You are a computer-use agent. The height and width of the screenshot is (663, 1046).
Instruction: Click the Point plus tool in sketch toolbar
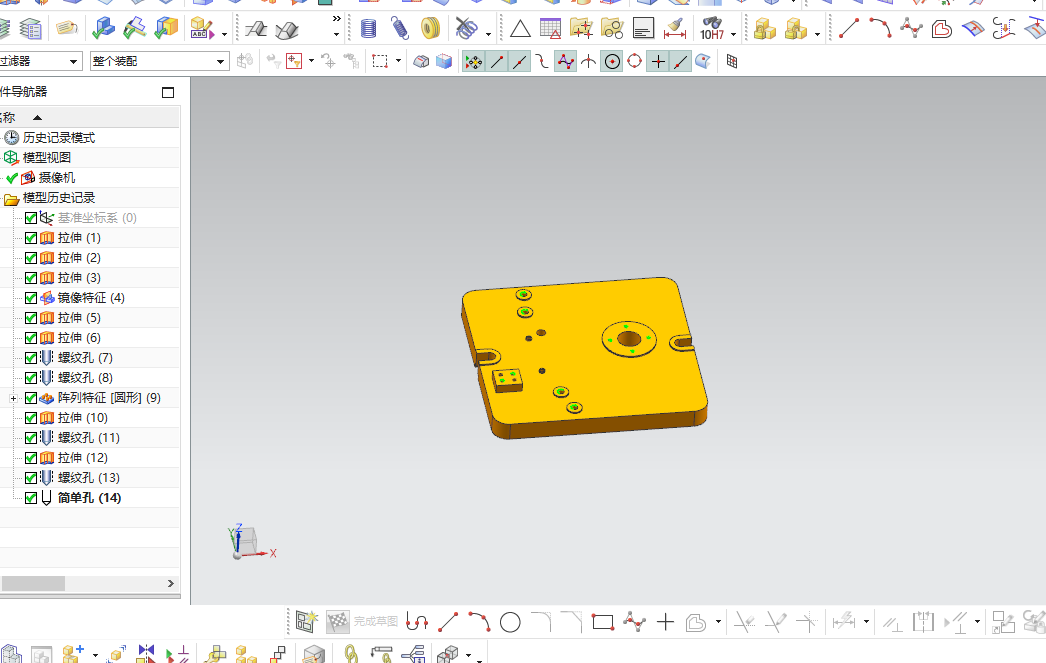point(665,622)
